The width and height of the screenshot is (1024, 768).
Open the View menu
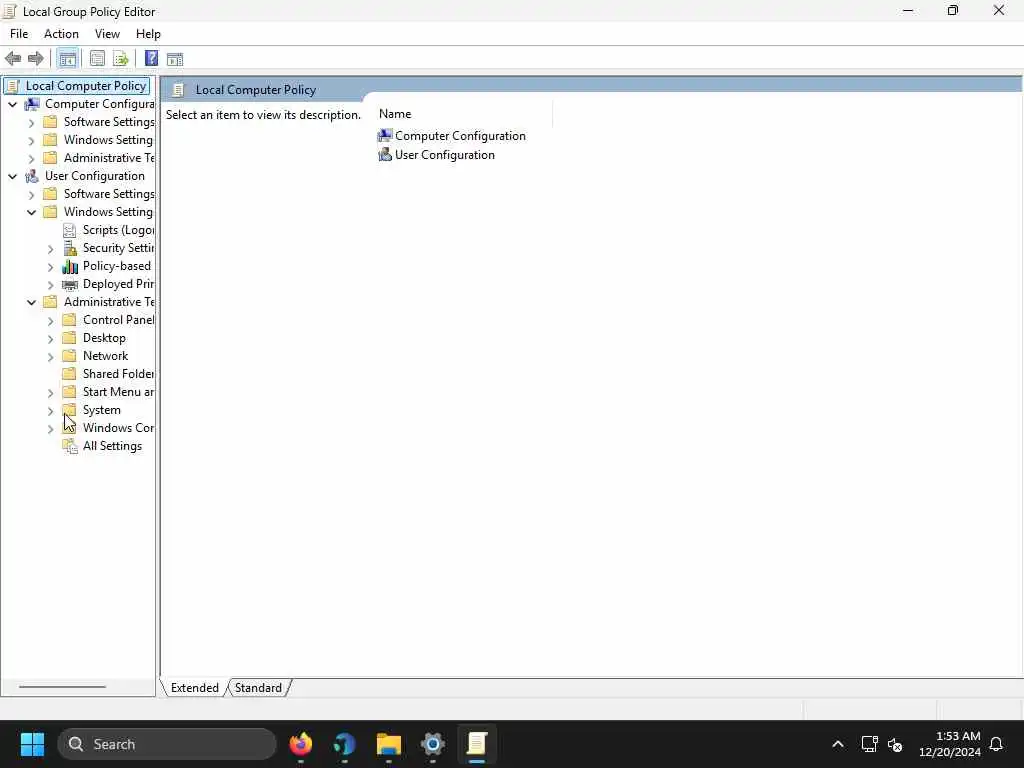click(107, 34)
